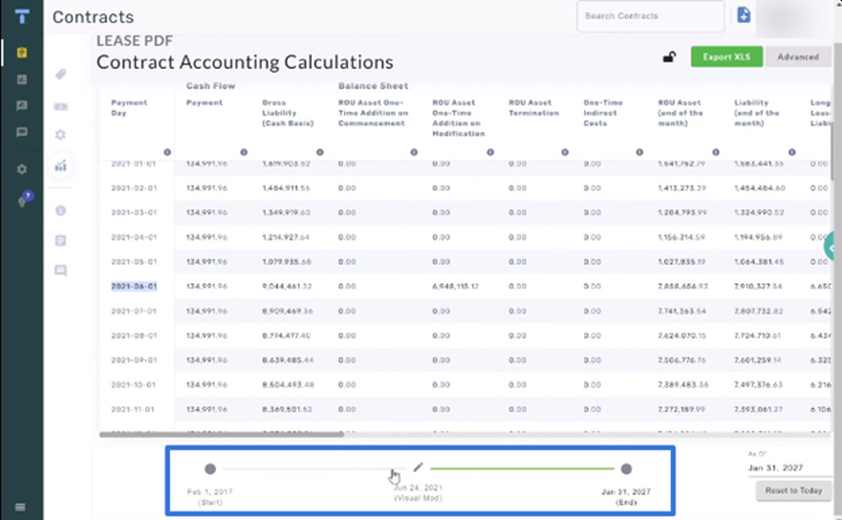The height and width of the screenshot is (520, 842).
Task: Click the black unlock padlock icon
Action: [669, 57]
